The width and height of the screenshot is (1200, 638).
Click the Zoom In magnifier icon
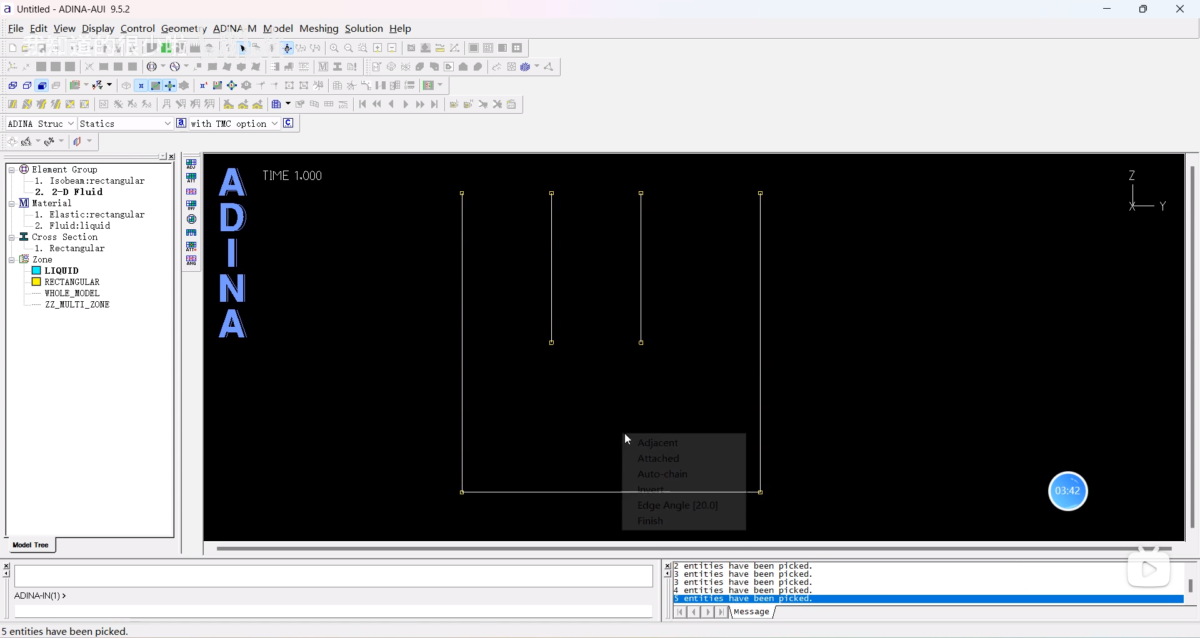[x=334, y=48]
